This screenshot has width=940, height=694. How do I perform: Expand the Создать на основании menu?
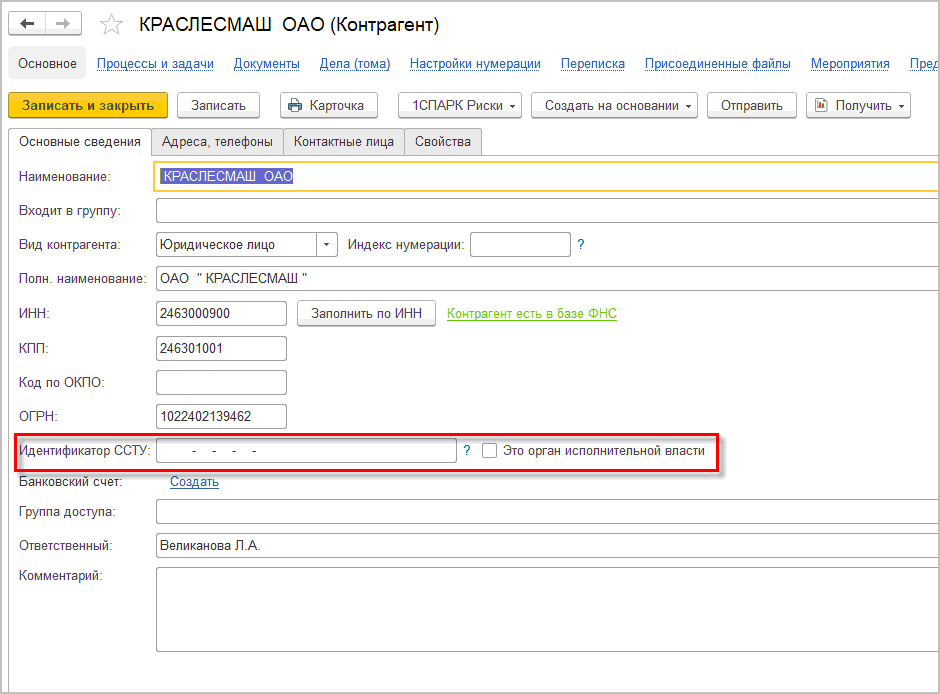(614, 105)
